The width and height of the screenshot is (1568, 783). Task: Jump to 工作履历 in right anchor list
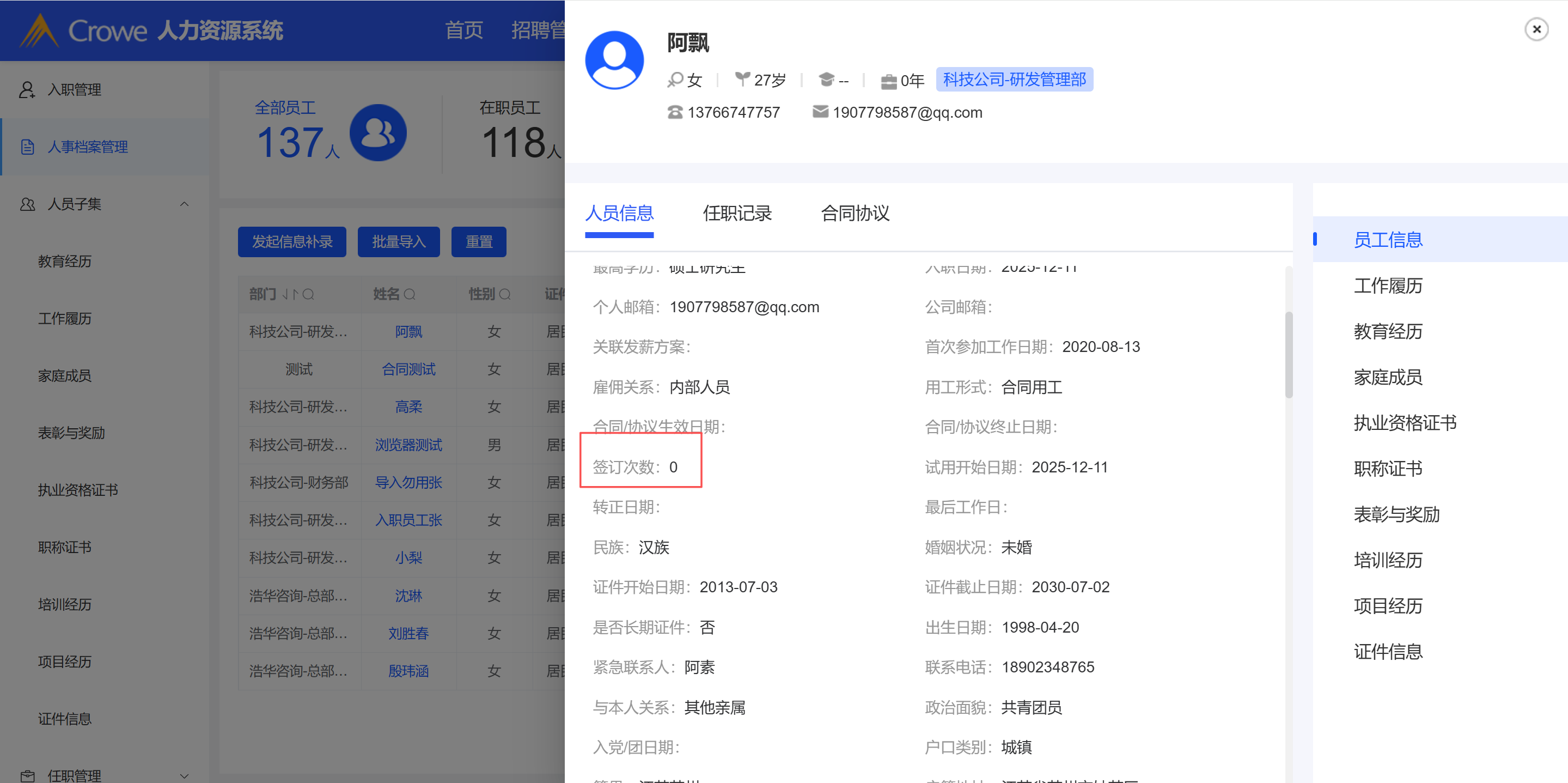coord(1387,286)
